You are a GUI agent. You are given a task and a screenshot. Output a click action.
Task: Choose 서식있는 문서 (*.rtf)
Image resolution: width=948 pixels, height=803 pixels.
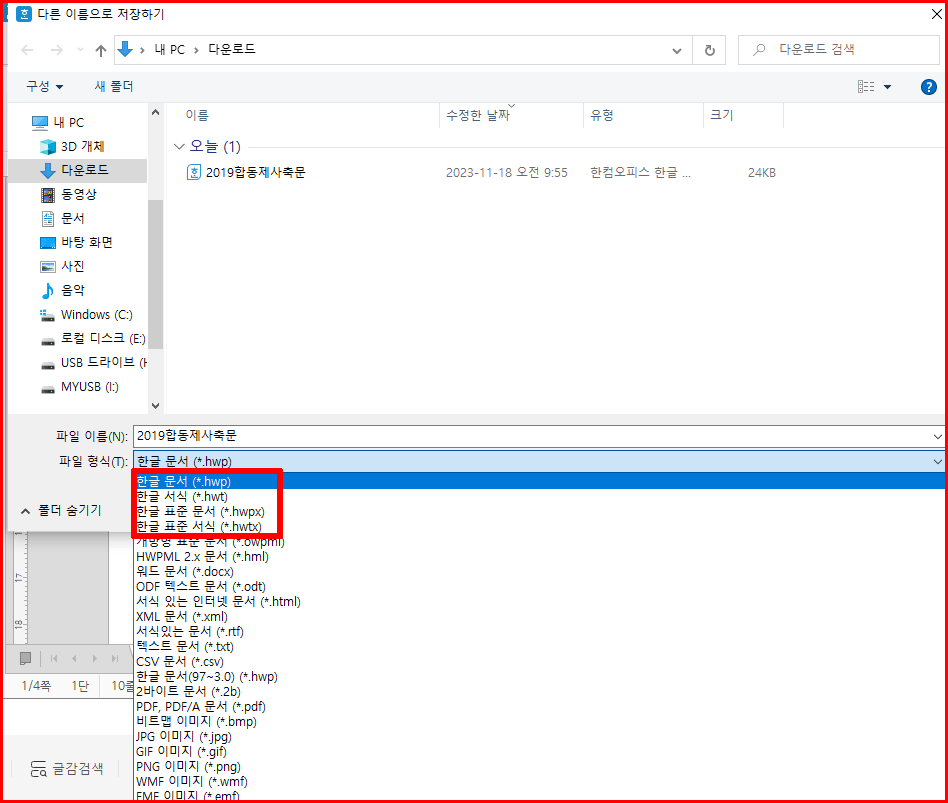tap(190, 632)
